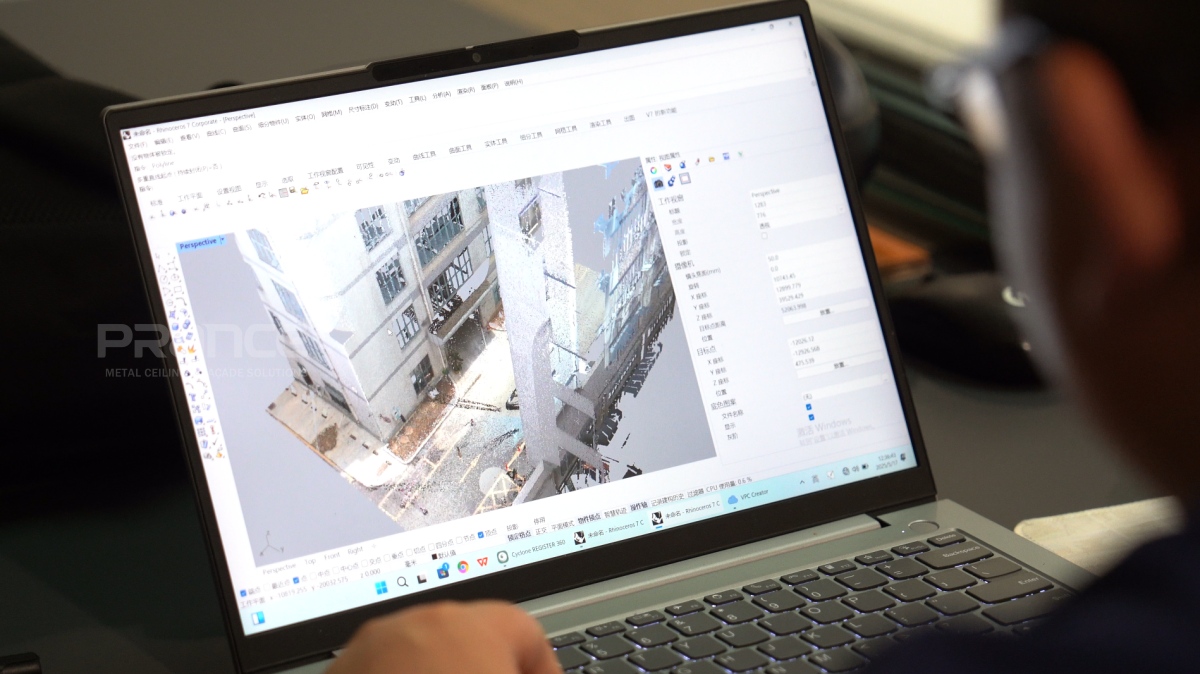Click the taskbar search magnifier icon
Image resolution: width=1200 pixels, height=674 pixels.
pyautogui.click(x=402, y=582)
